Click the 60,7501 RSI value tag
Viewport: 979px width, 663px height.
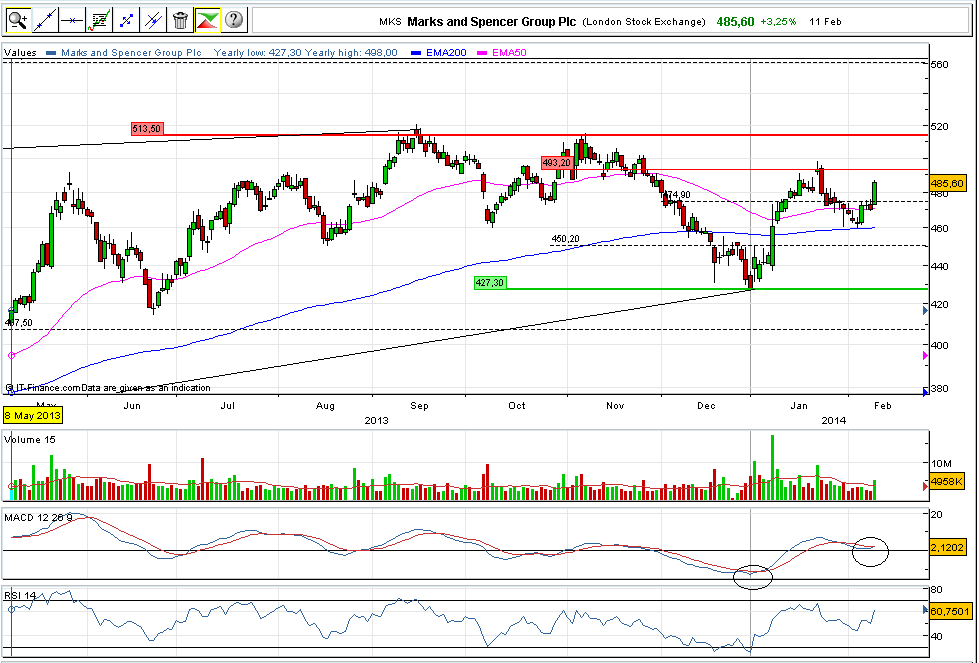click(x=950, y=612)
